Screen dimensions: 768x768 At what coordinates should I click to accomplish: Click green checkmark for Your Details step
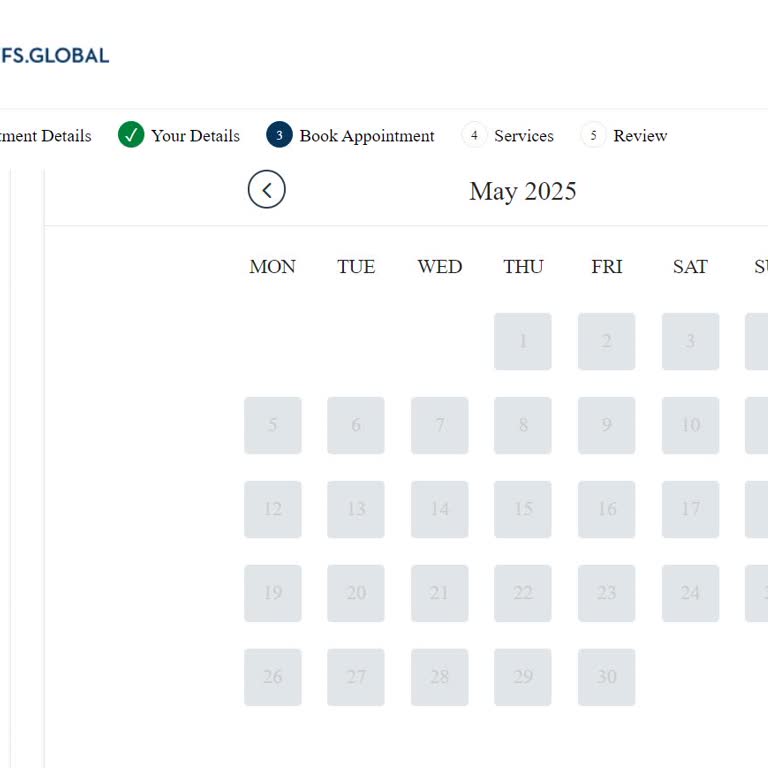[x=131, y=135]
